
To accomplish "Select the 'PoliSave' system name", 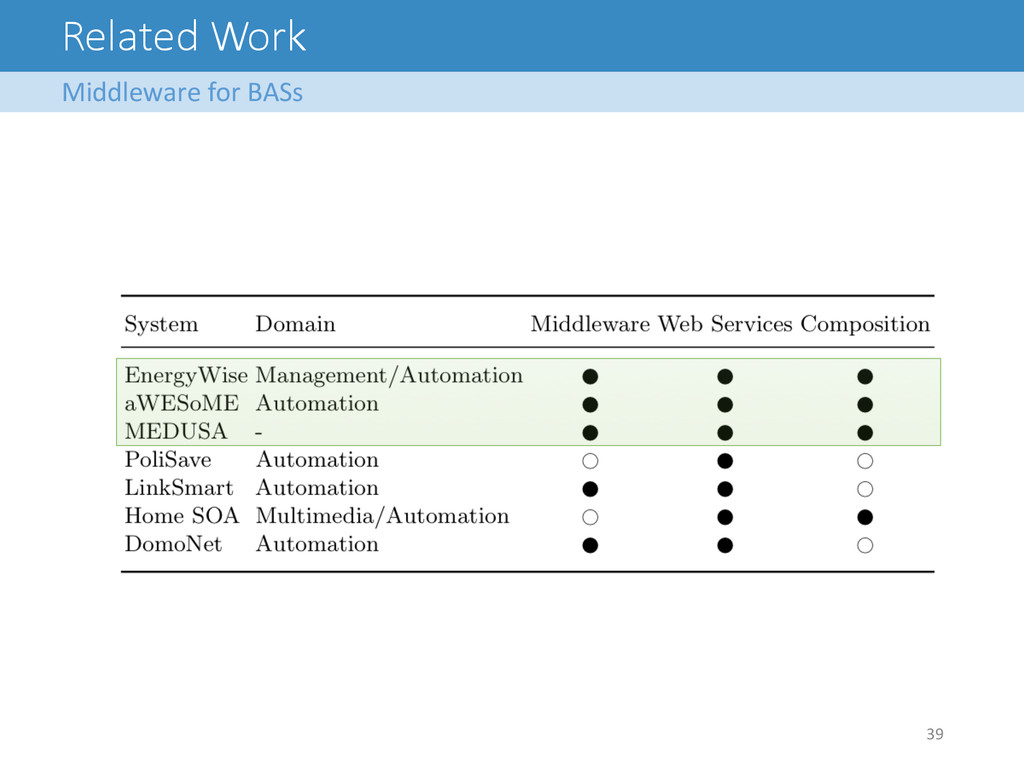I will point(168,460).
